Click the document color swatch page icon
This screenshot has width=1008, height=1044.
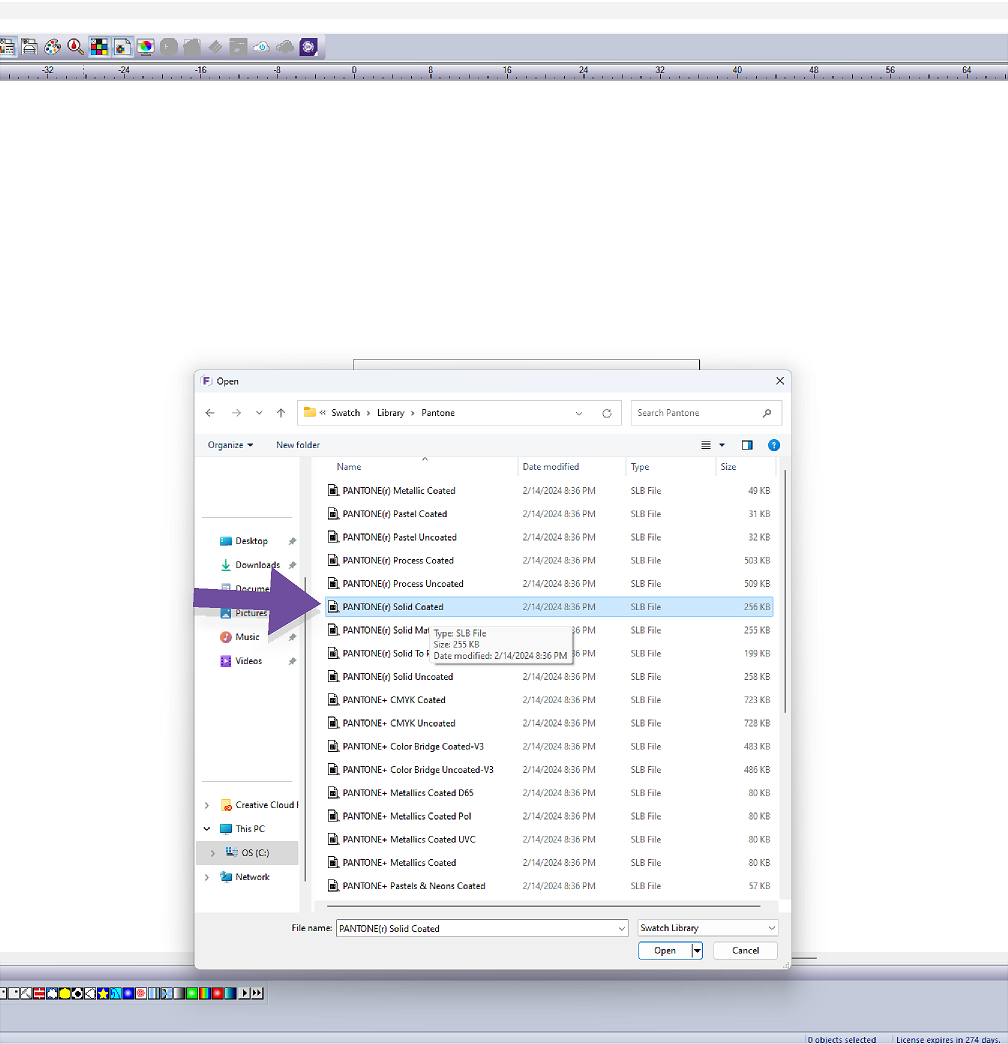[x=123, y=47]
